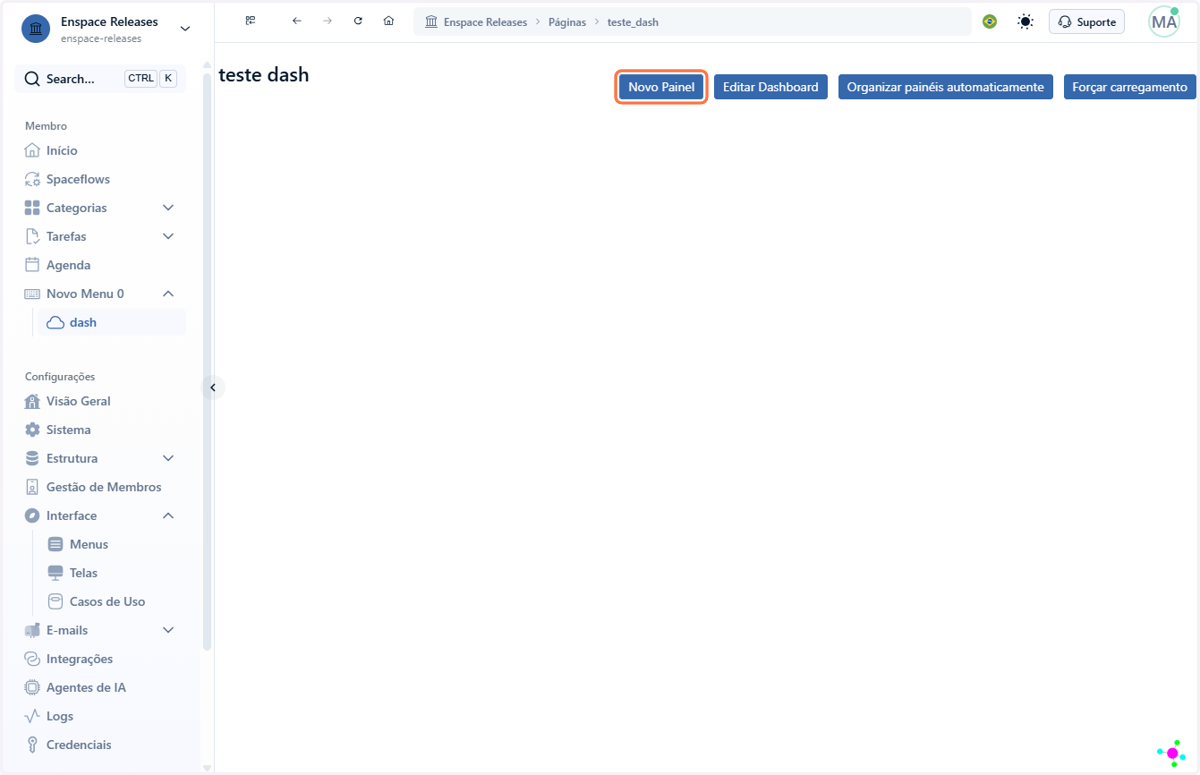The height and width of the screenshot is (775, 1200).
Task: Select the dash page item
Action: tap(111, 323)
